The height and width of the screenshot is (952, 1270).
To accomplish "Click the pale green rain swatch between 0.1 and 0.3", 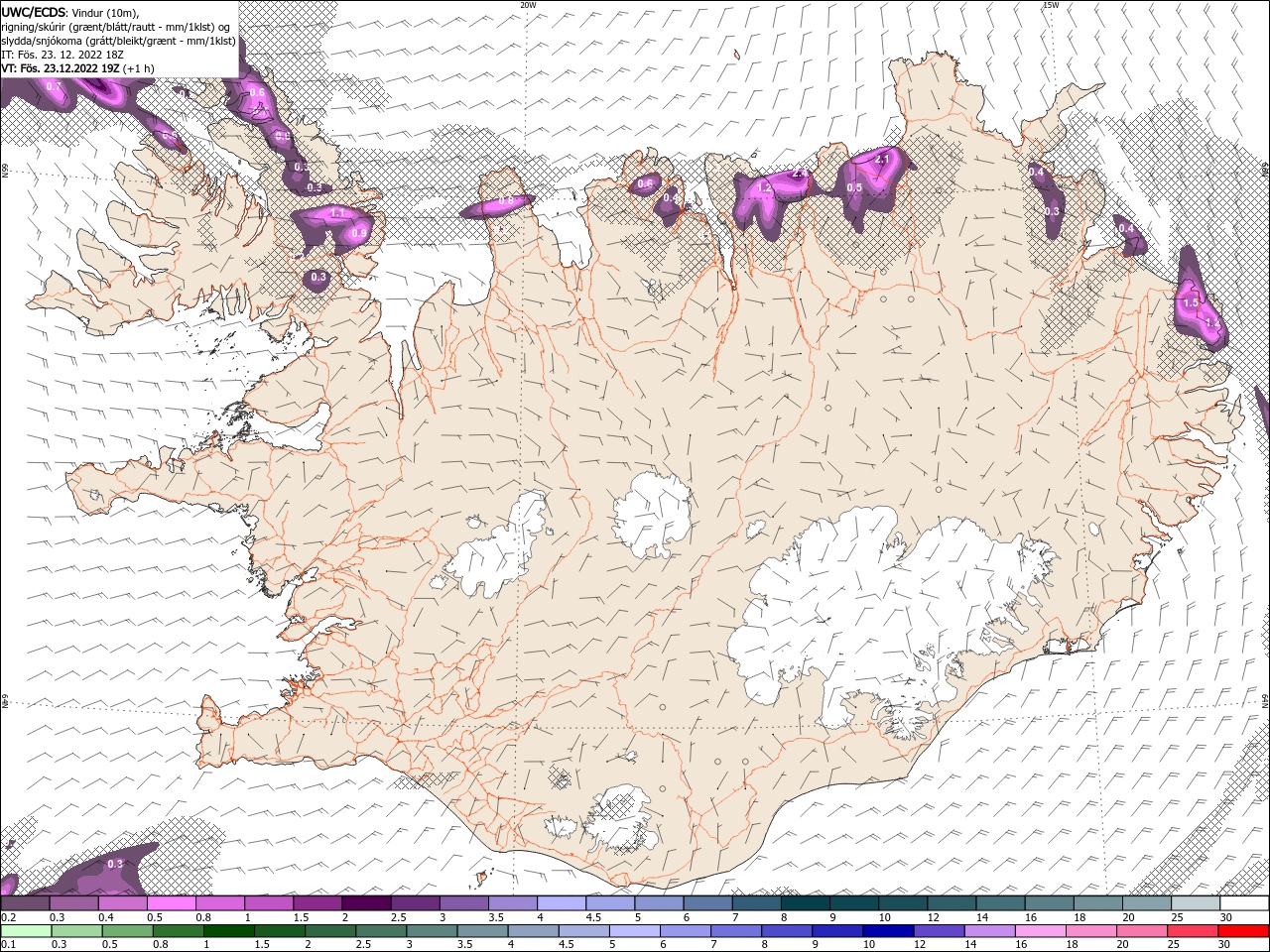I will (x=25, y=931).
